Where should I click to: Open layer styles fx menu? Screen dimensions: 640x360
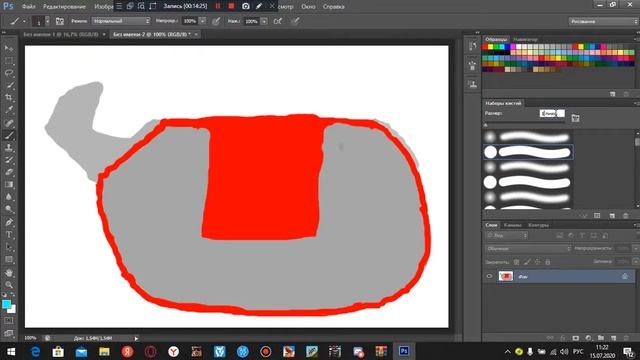coord(563,338)
